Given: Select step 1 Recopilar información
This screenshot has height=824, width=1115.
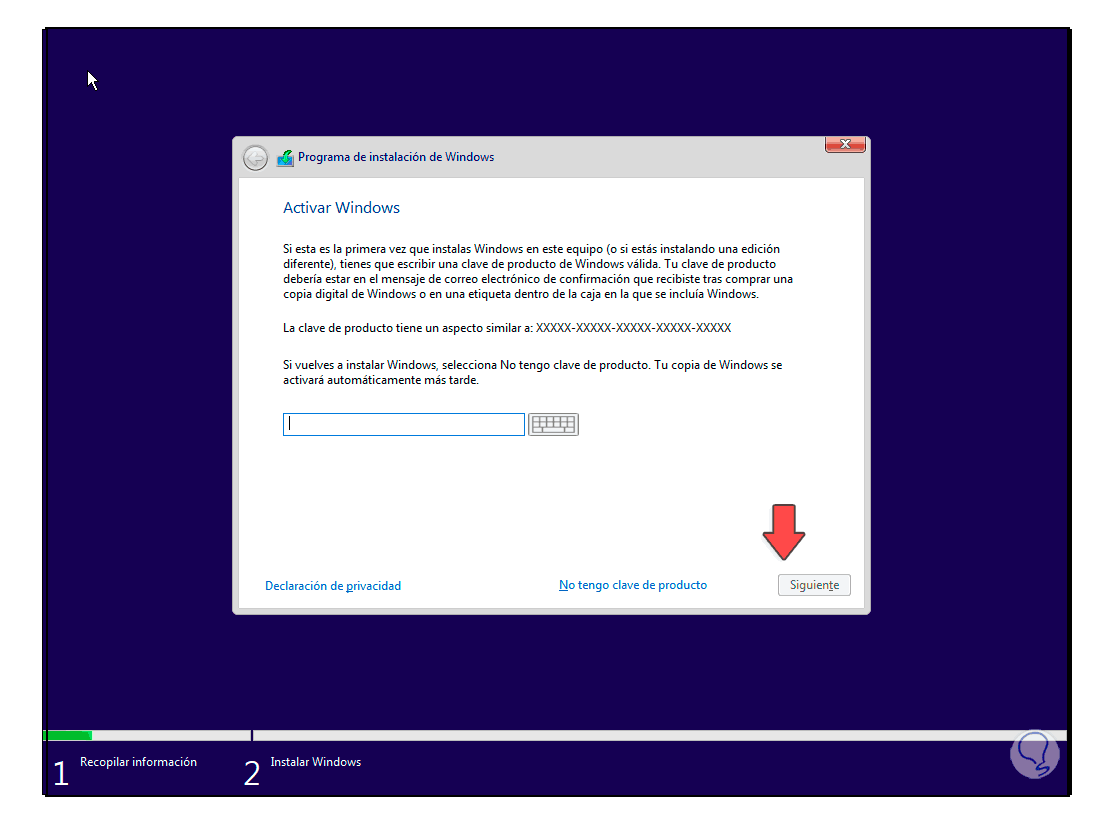Looking at the screenshot, I should (x=137, y=762).
